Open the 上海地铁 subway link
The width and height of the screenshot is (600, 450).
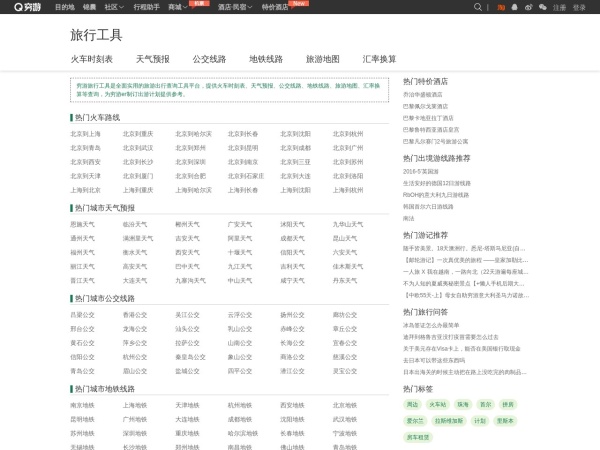[136, 405]
